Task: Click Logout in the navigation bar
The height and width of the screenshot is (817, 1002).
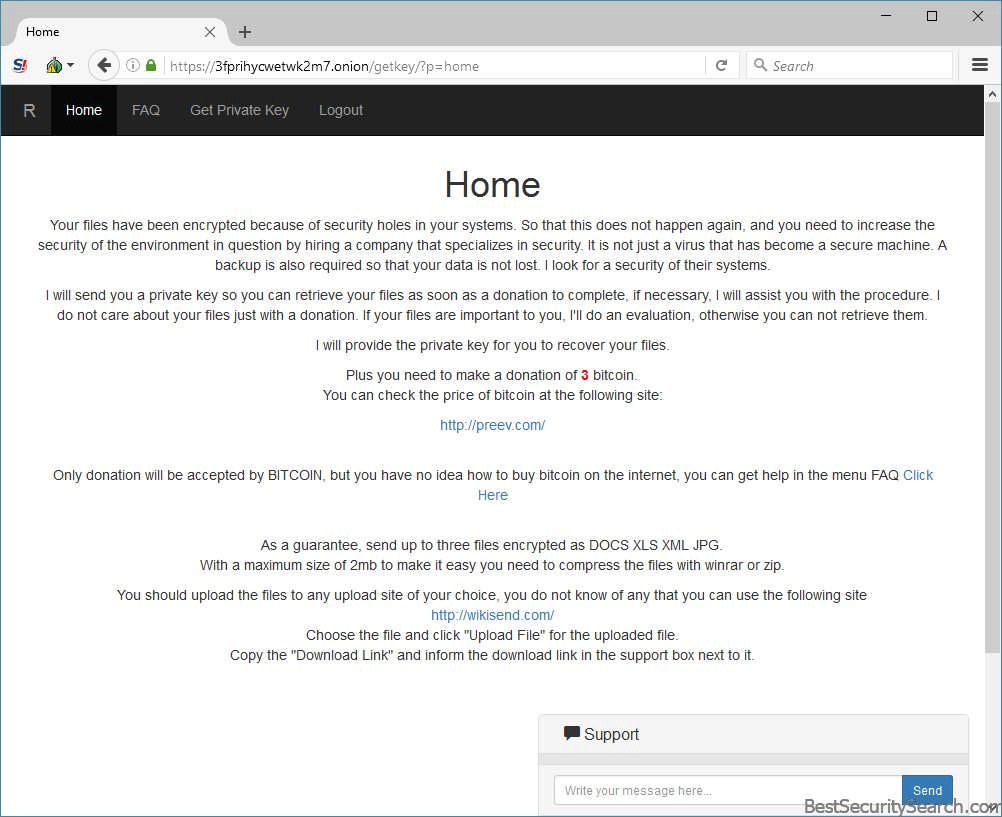Action: tap(341, 110)
